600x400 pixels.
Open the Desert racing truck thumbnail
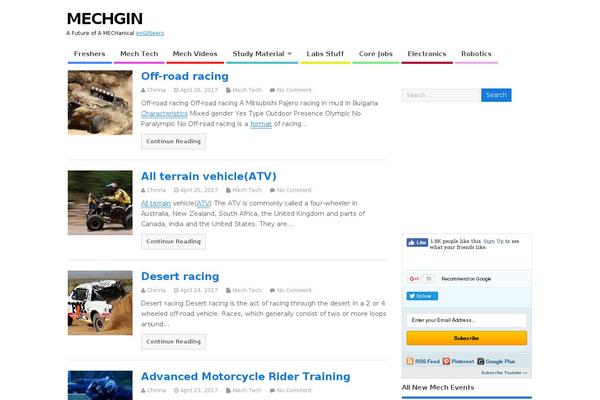click(x=100, y=303)
